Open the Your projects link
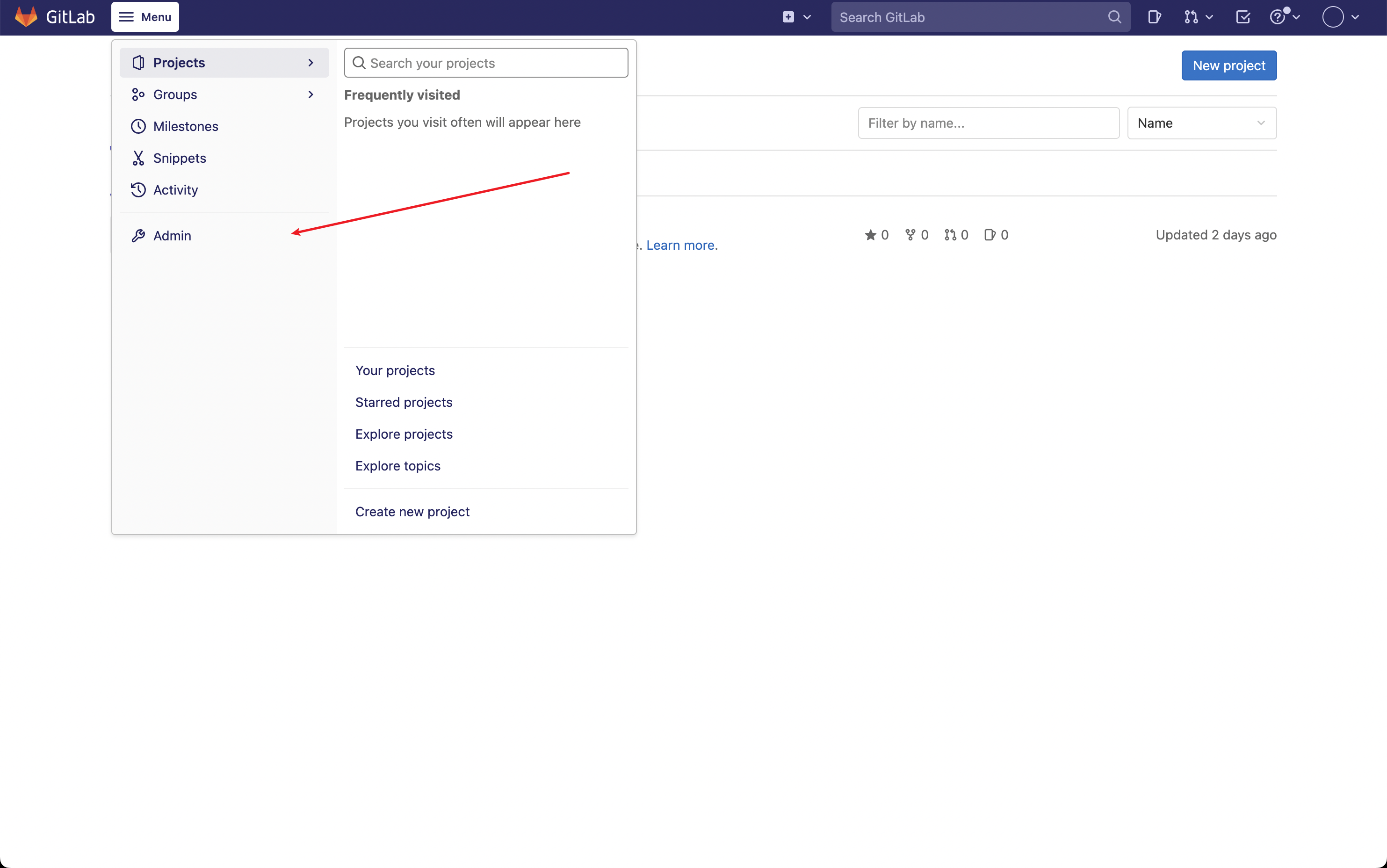This screenshot has width=1387, height=868. coord(395,370)
